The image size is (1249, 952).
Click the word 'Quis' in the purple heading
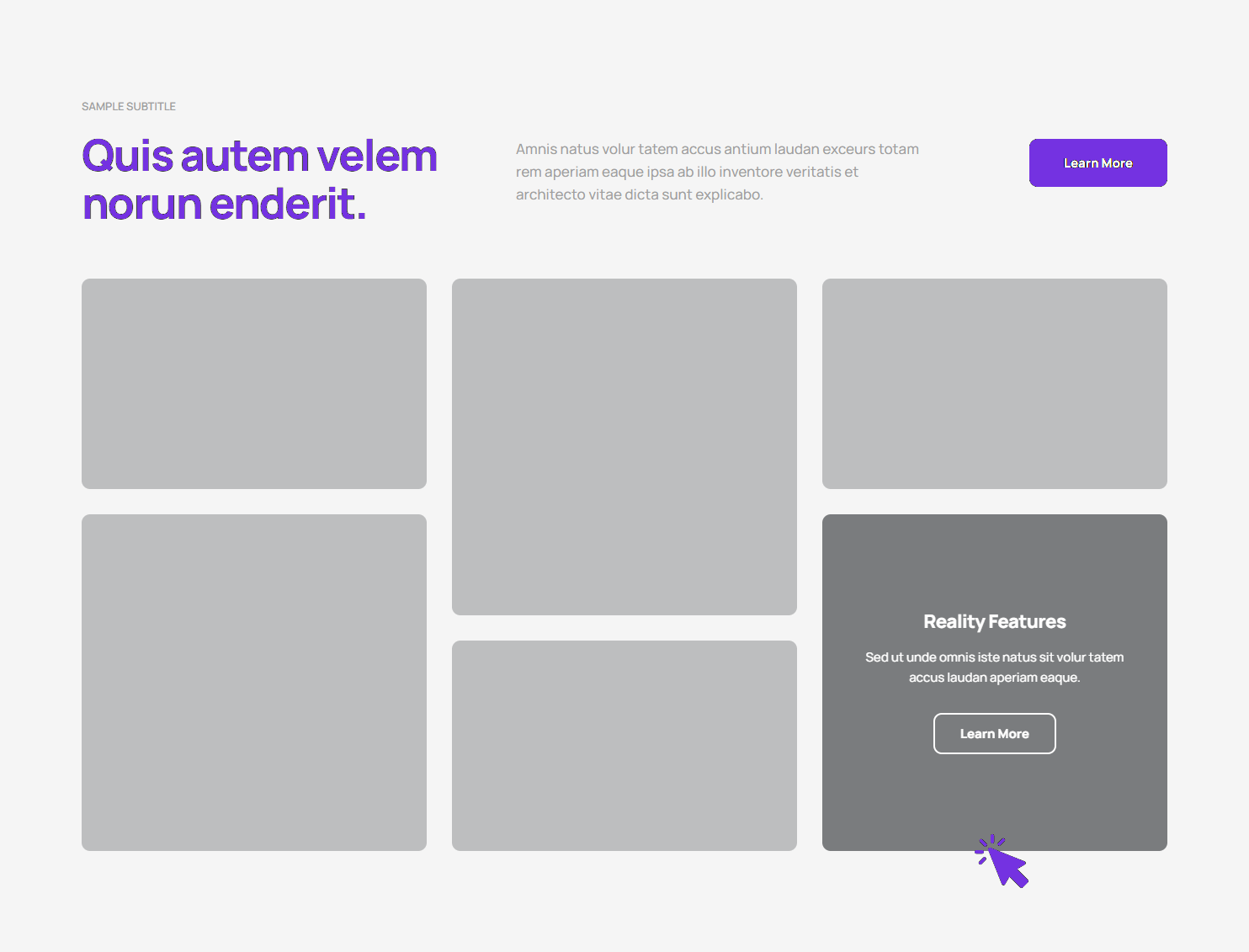[128, 157]
